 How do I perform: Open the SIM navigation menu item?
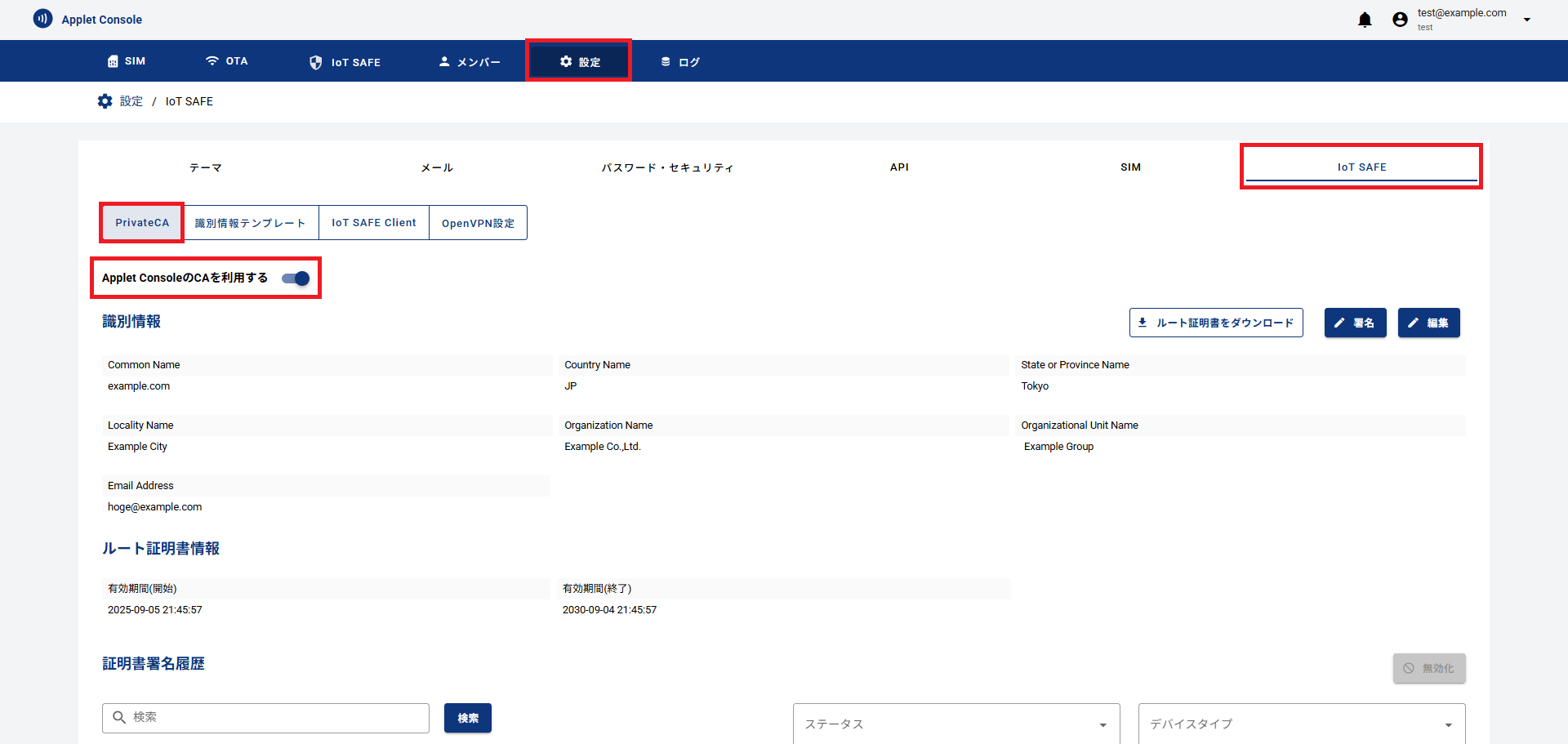tap(127, 61)
